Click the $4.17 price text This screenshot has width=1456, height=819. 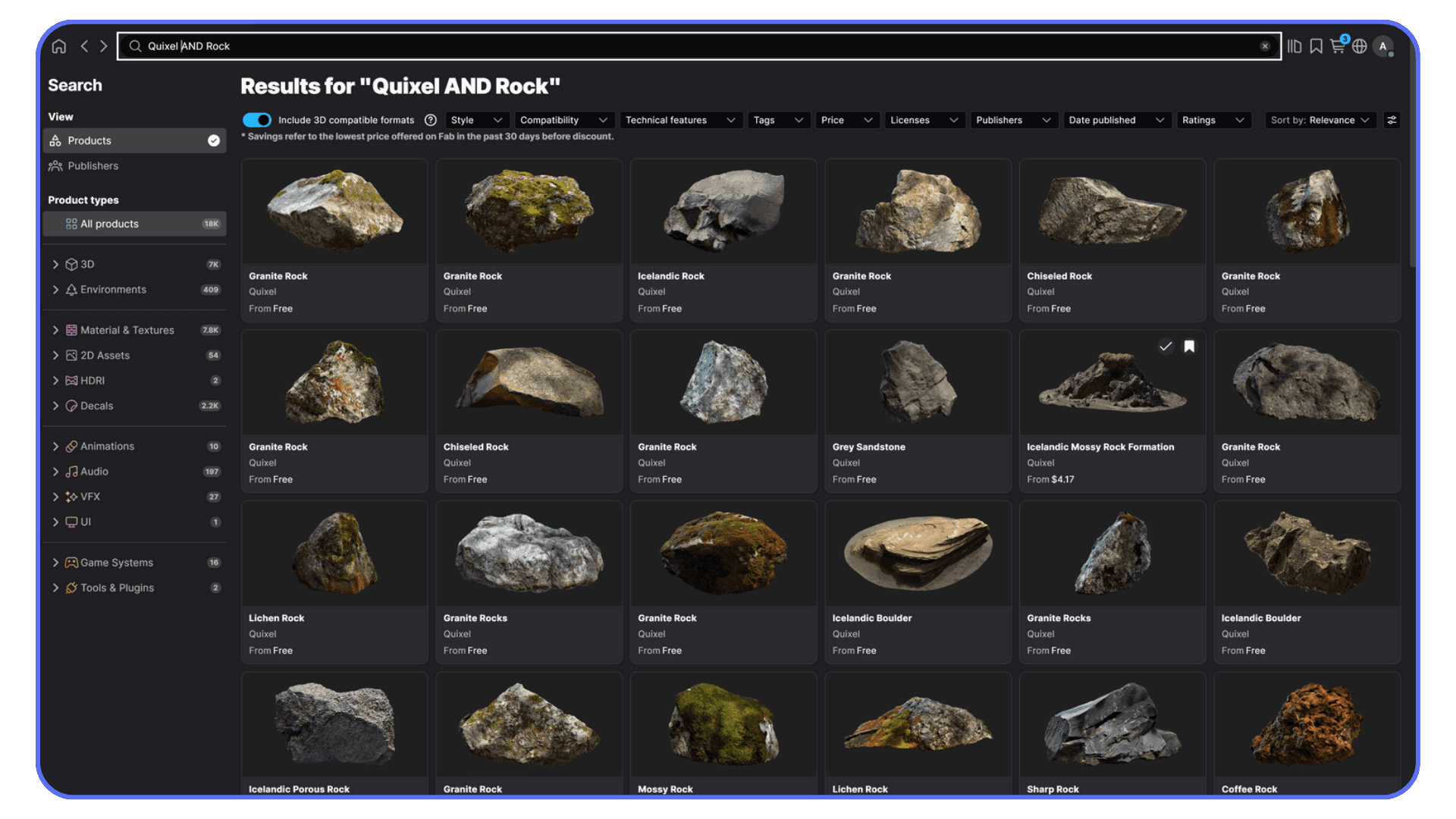pyautogui.click(x=1062, y=480)
